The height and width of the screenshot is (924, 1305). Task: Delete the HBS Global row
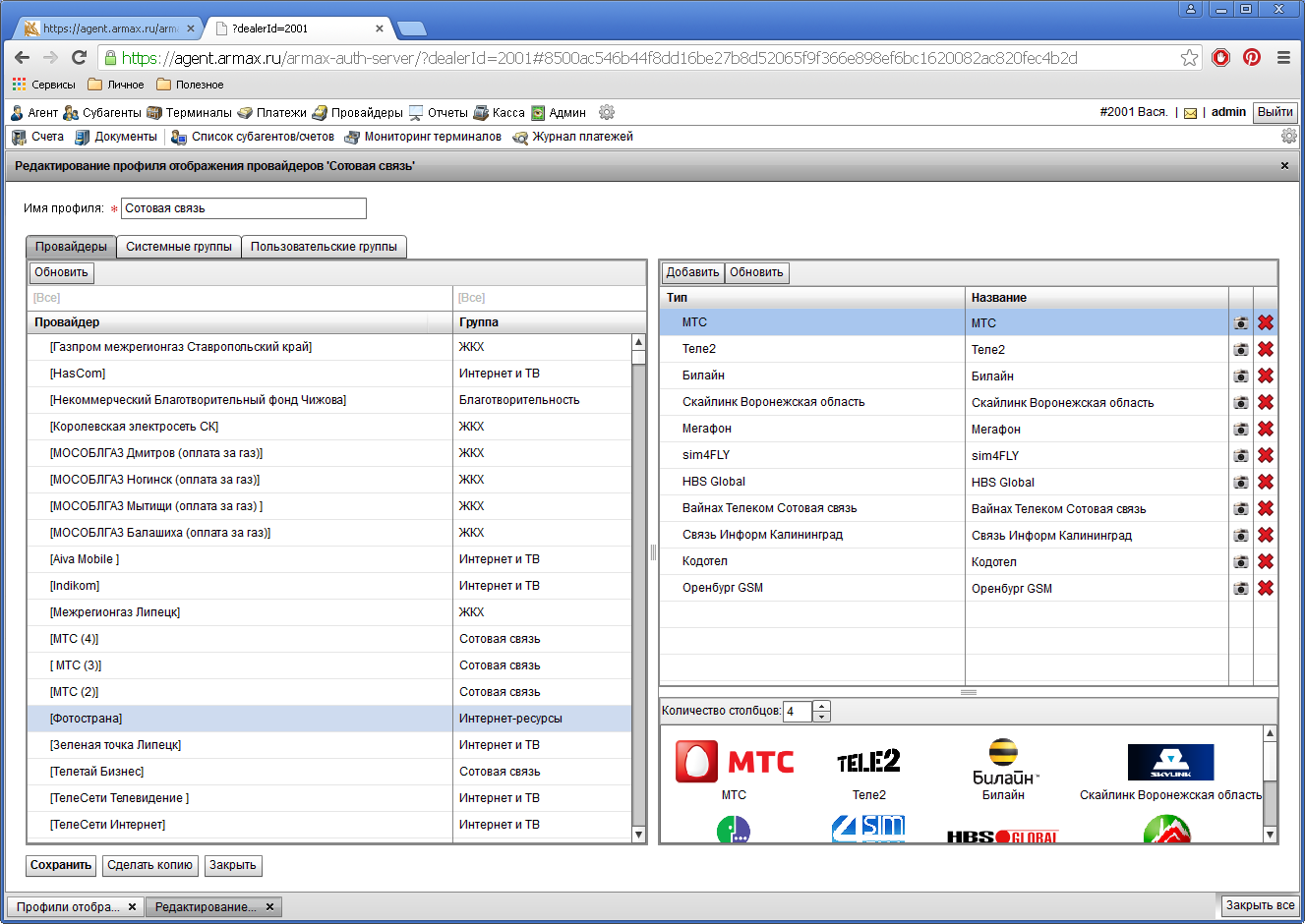[1266, 482]
